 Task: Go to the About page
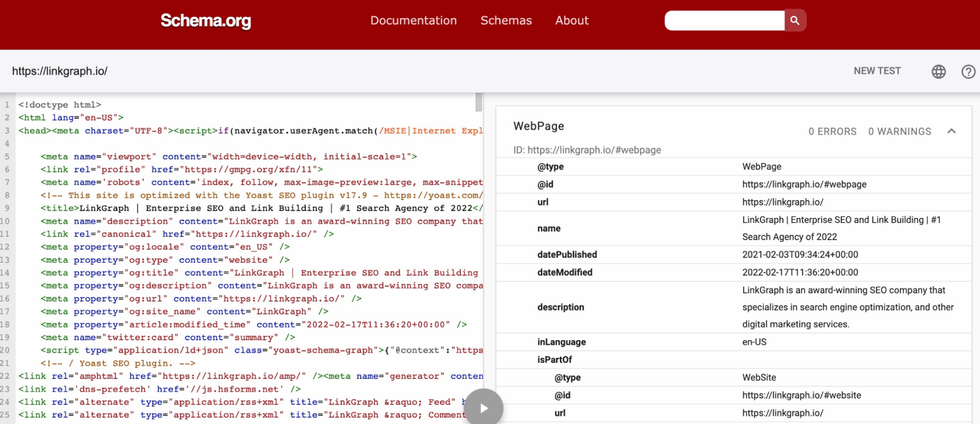[x=572, y=20]
